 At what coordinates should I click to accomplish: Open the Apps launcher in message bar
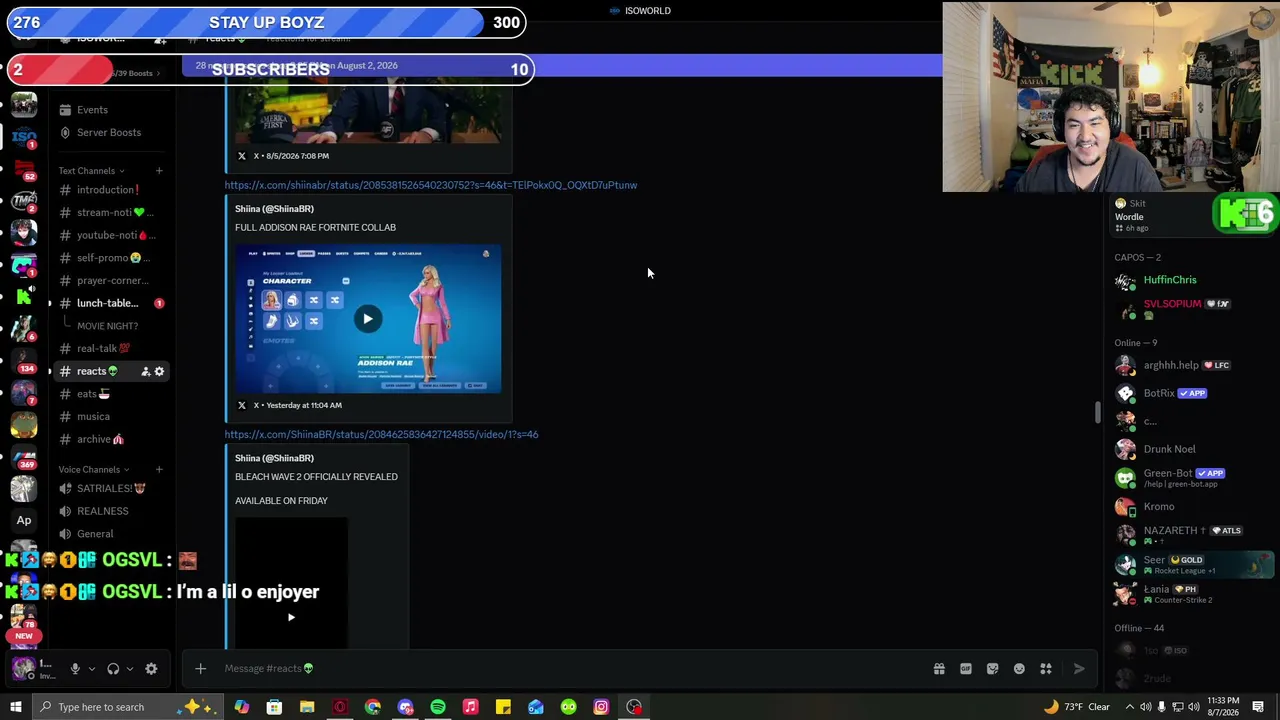coord(1046,669)
